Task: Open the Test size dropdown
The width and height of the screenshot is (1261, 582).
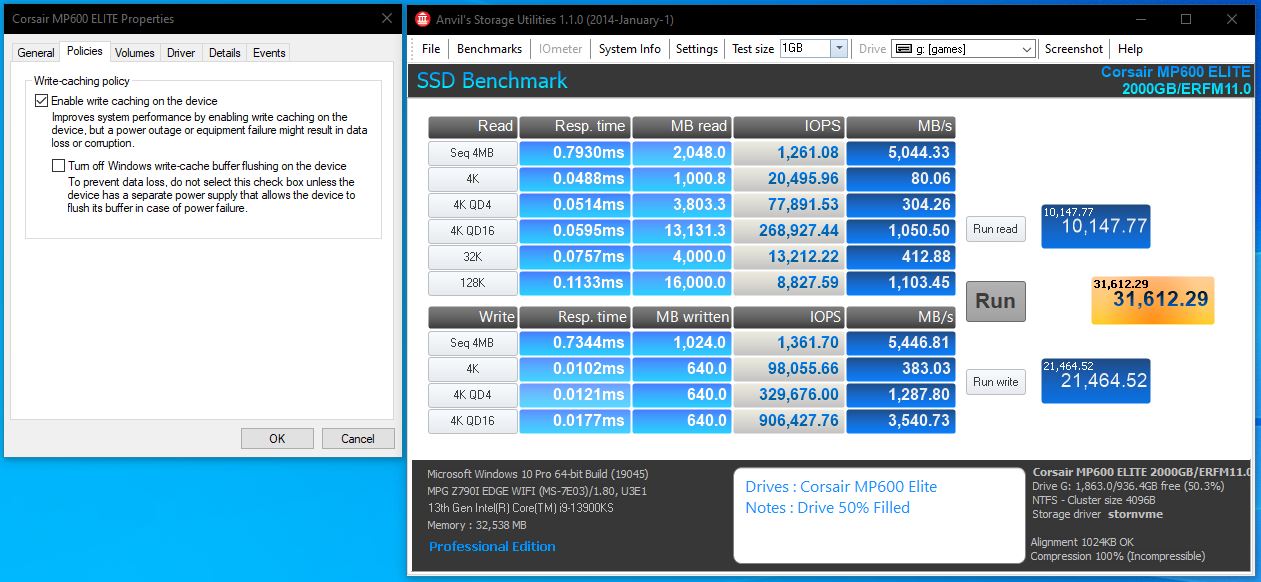Action: tap(838, 49)
